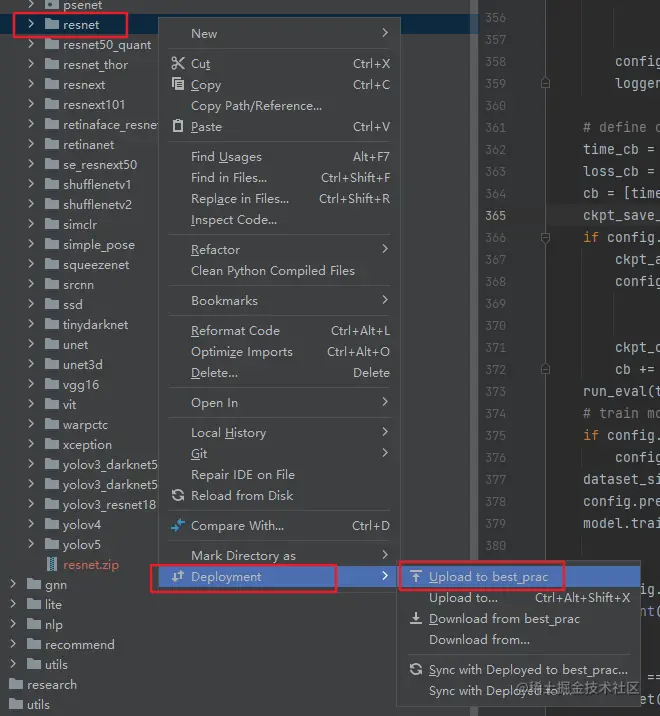
Task: Click the 'loss_cb =' code text
Action: (x=618, y=171)
